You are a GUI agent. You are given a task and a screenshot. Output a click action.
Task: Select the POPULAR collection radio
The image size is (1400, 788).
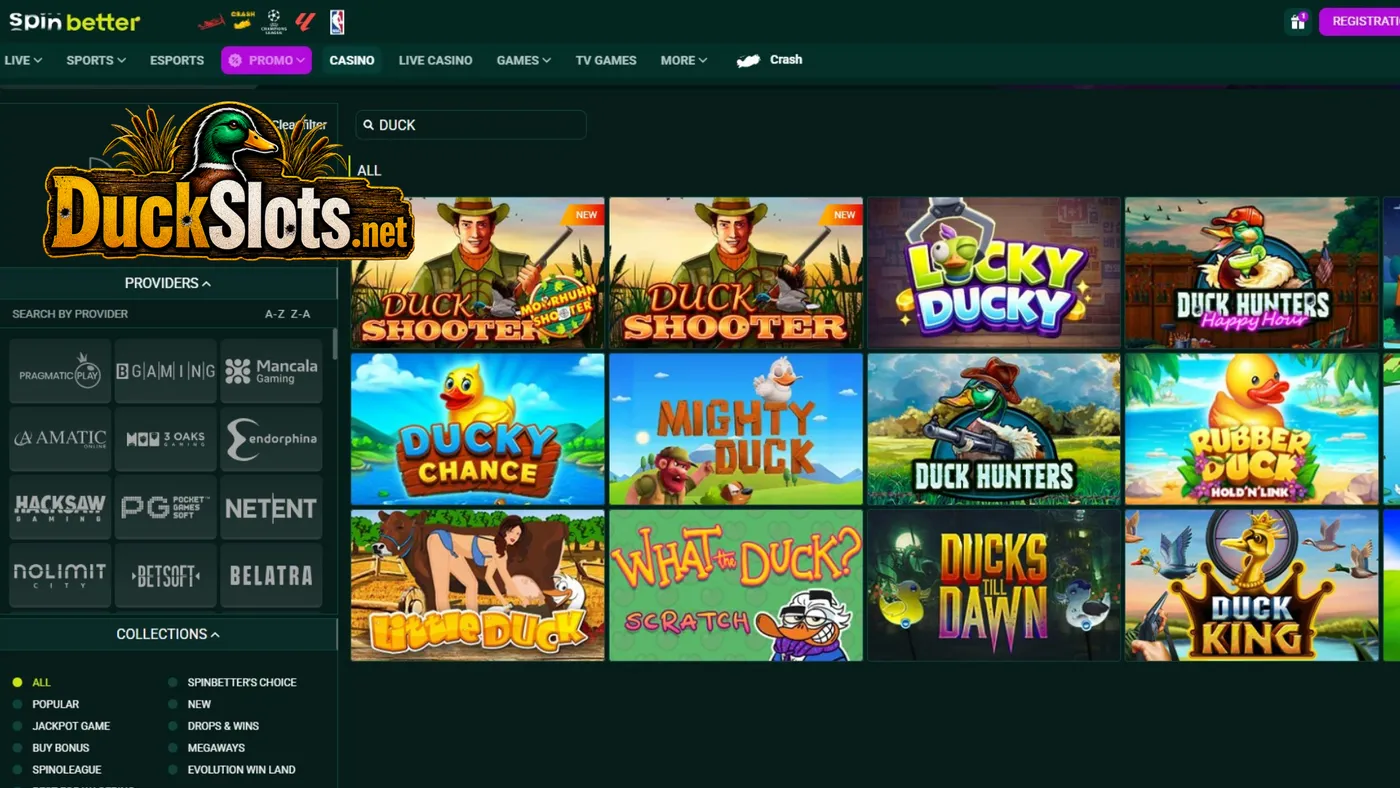17,704
